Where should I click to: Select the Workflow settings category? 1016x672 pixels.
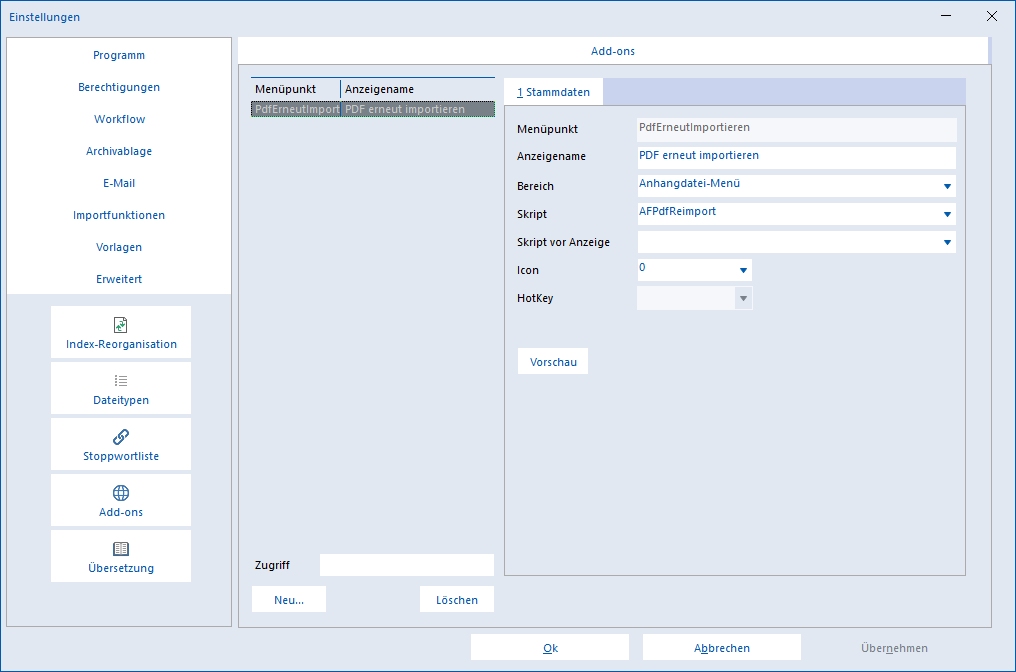119,119
